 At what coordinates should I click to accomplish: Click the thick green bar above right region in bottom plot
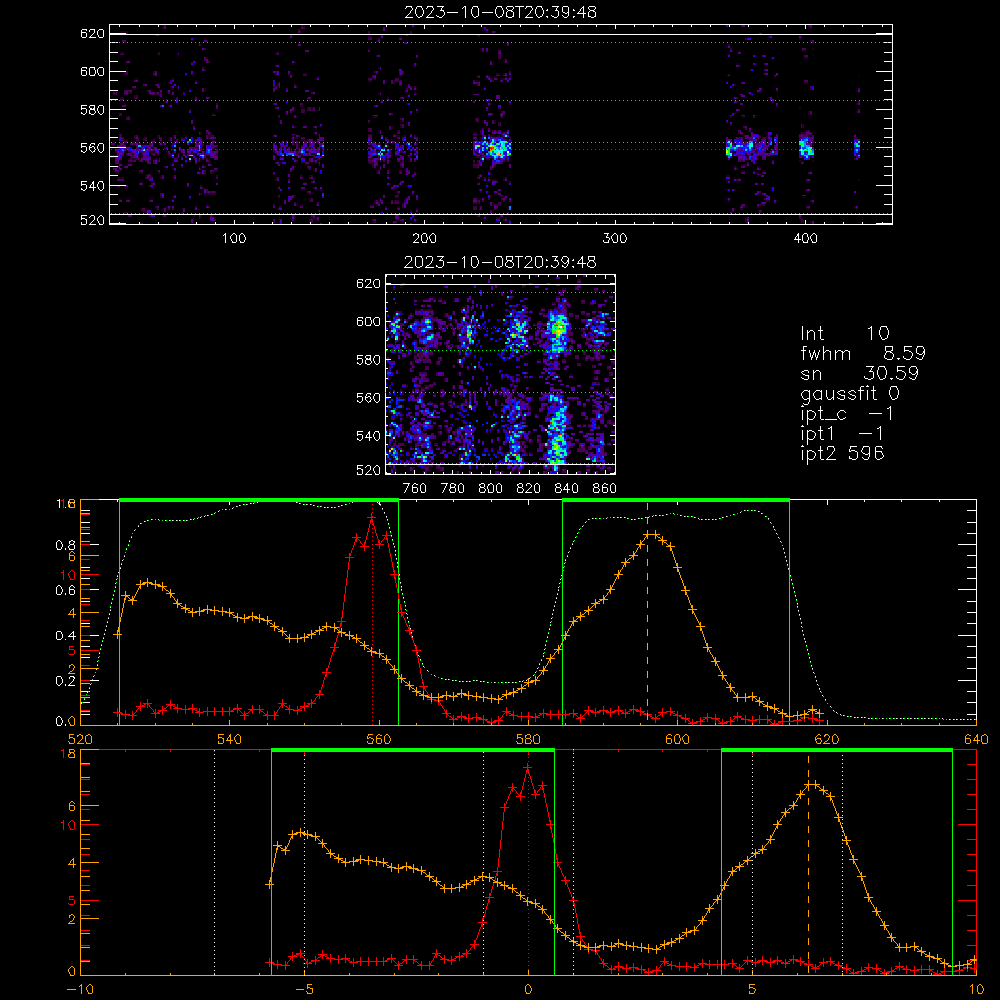(x=837, y=750)
